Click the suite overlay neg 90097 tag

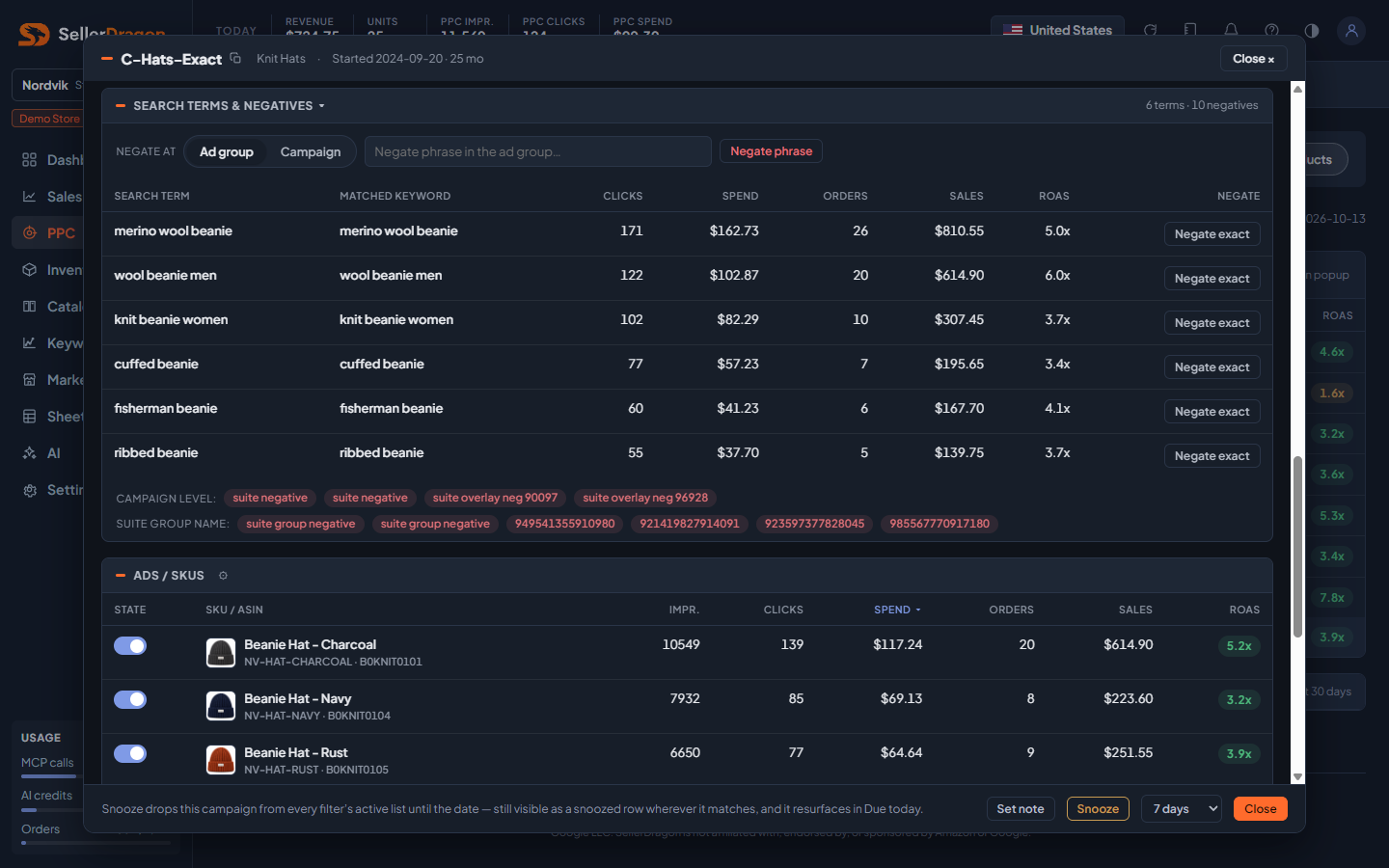tap(495, 498)
